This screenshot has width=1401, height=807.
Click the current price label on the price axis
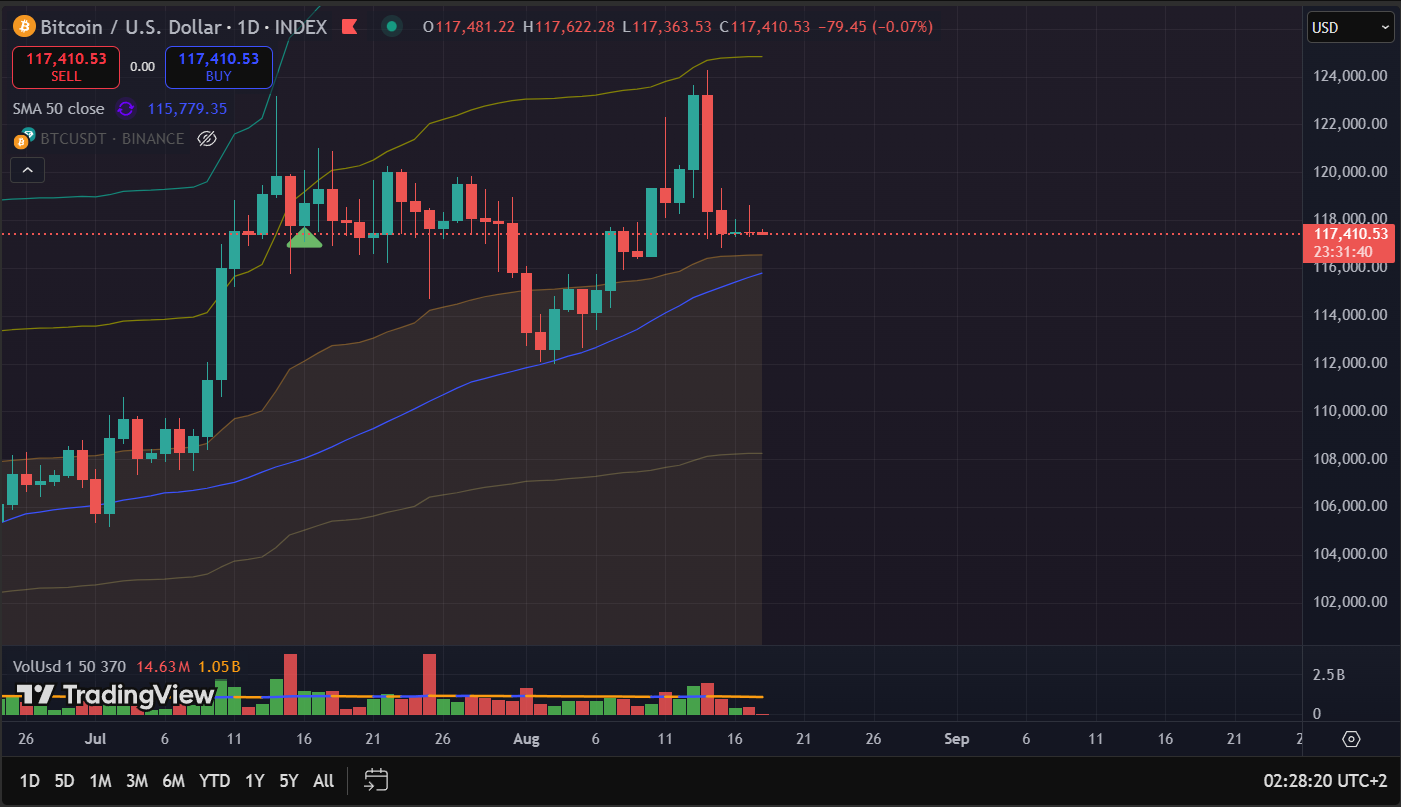1348,243
